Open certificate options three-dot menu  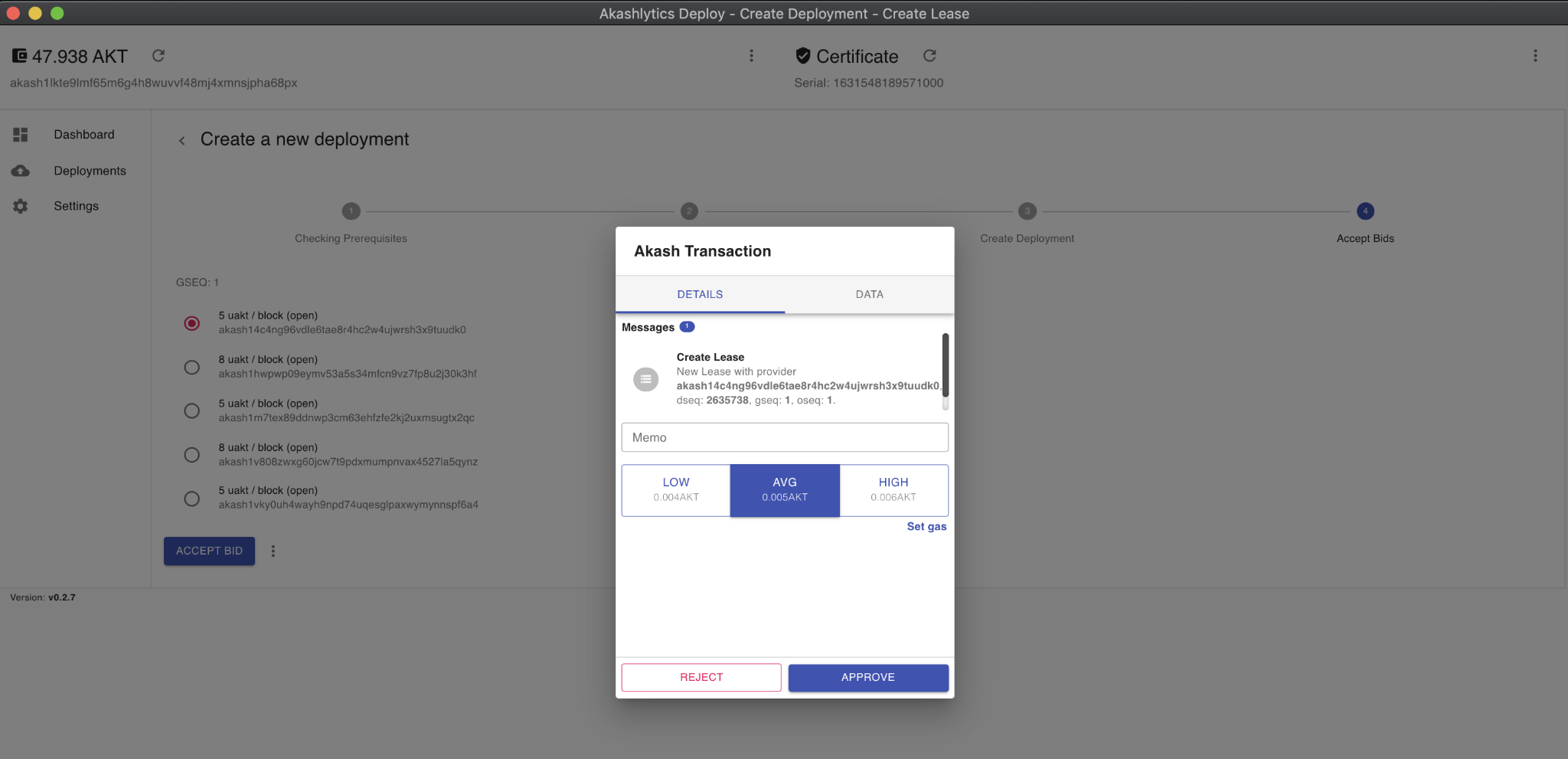(1535, 56)
